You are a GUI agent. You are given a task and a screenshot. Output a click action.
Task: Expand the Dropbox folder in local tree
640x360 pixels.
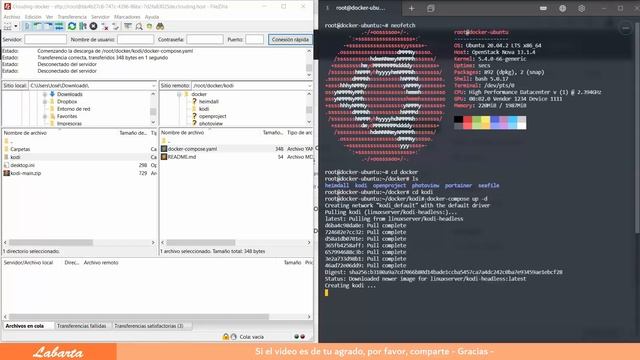click(45, 102)
